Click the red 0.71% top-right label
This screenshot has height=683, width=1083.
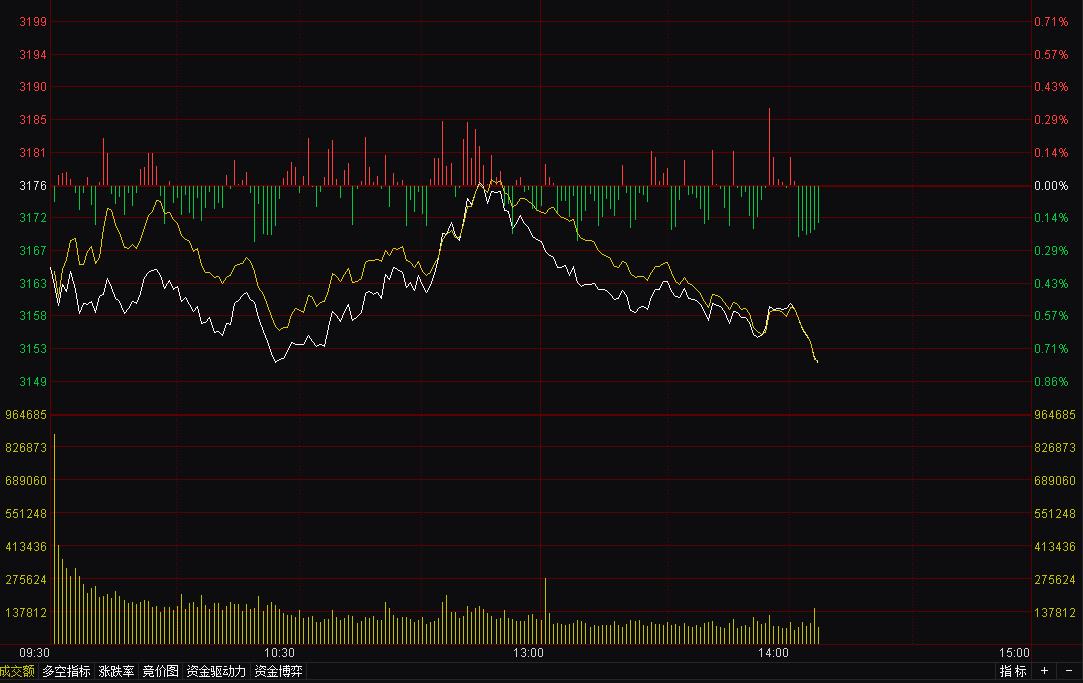pos(1051,22)
